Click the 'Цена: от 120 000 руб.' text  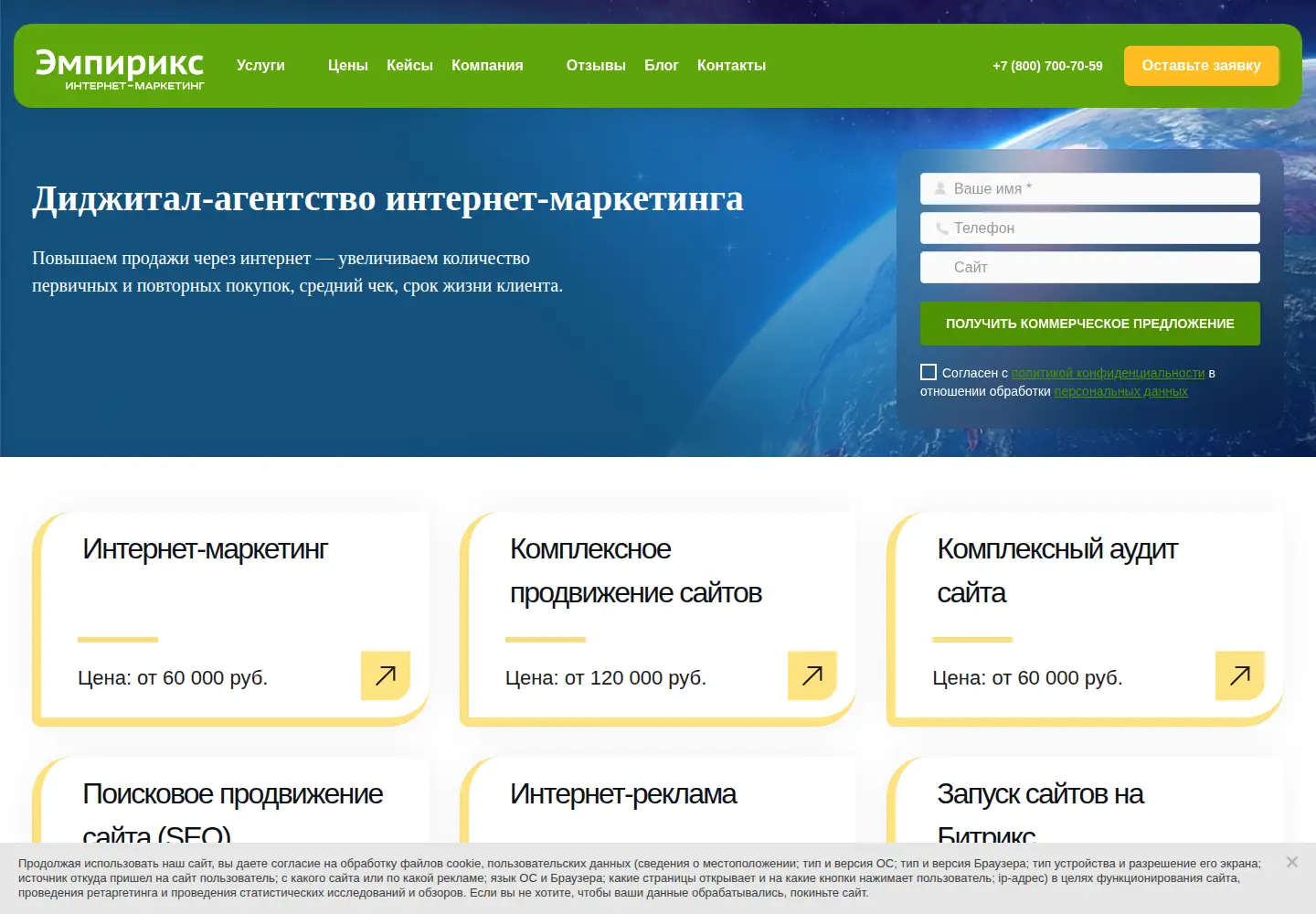(x=606, y=678)
